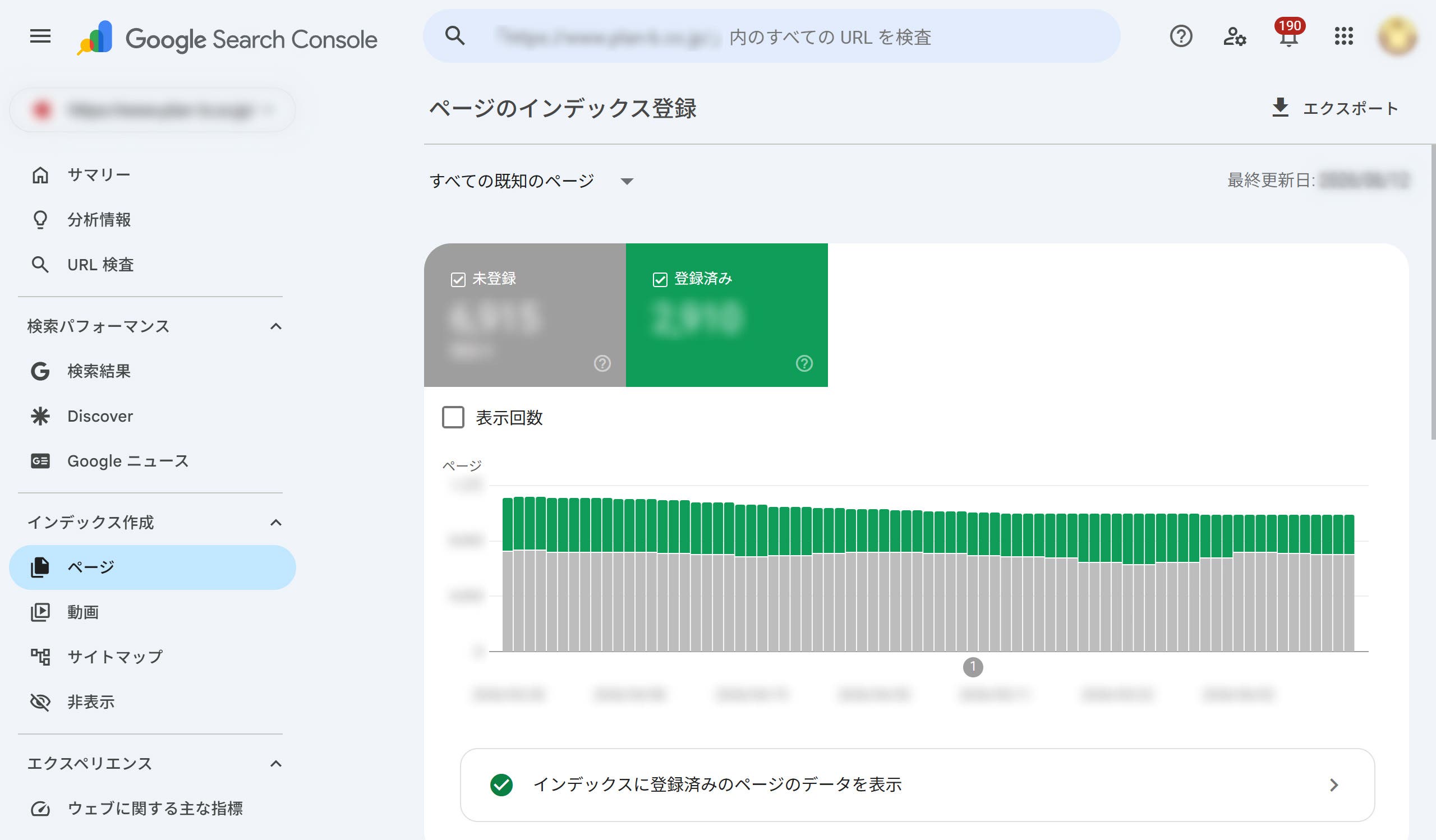The height and width of the screenshot is (840, 1436).
Task: Click the home icon beside サマリー
Action: tap(40, 175)
